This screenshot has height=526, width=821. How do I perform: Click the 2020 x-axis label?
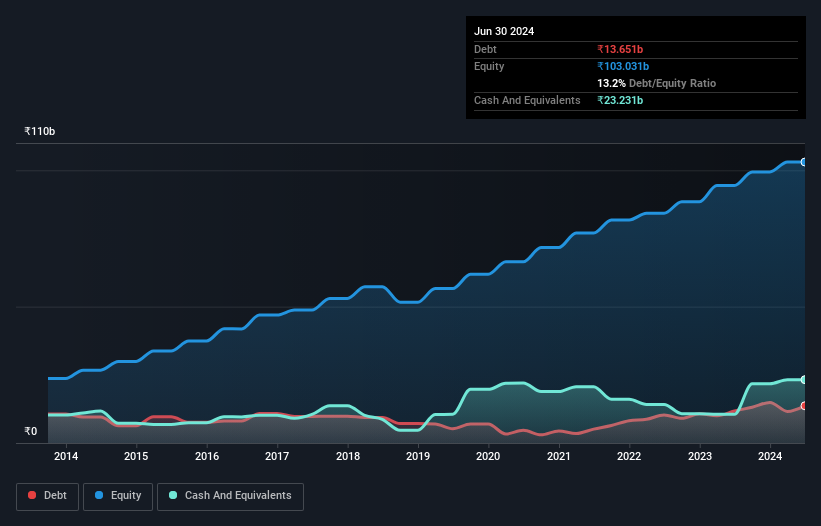tap(488, 456)
